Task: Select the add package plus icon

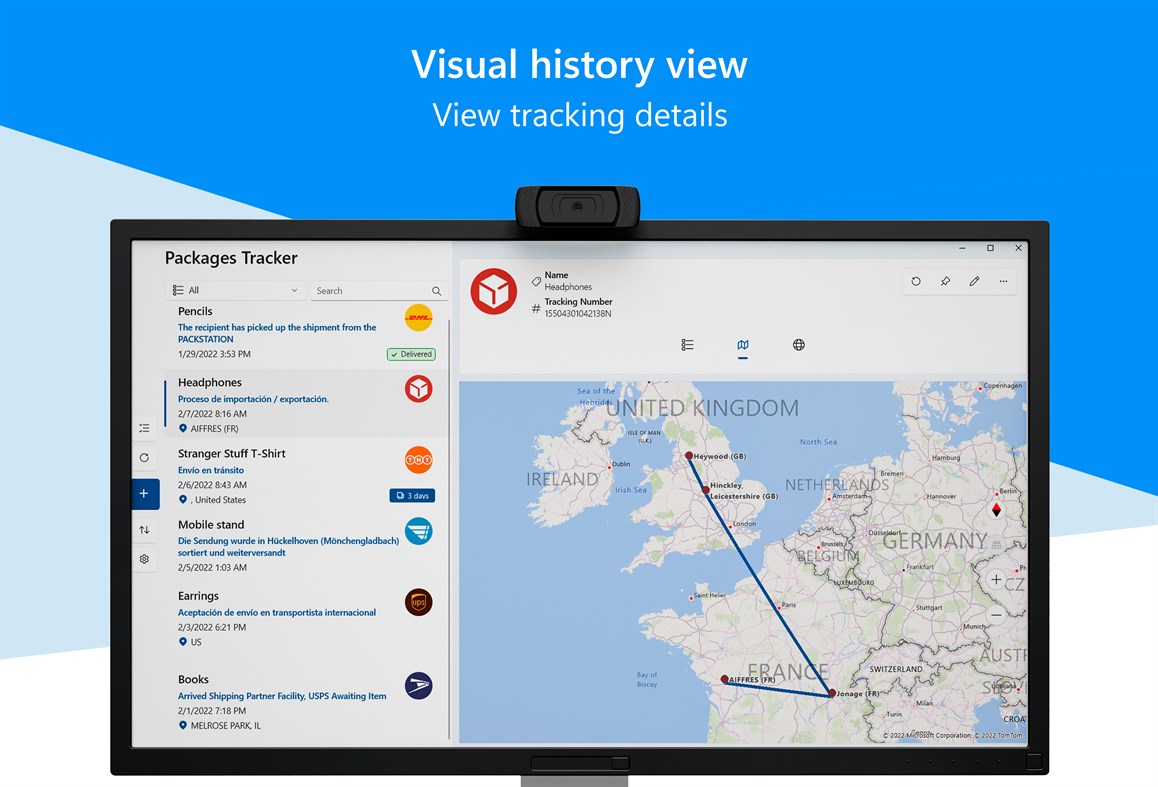Action: pos(144,493)
